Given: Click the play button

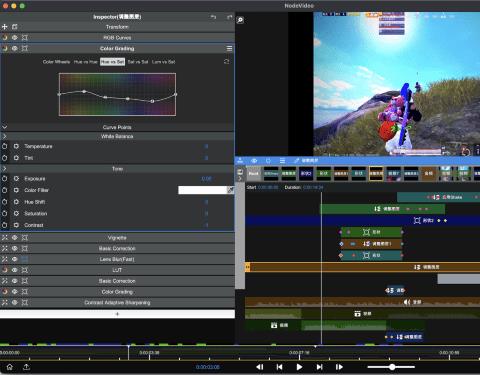Looking at the screenshot, I should (x=299, y=367).
